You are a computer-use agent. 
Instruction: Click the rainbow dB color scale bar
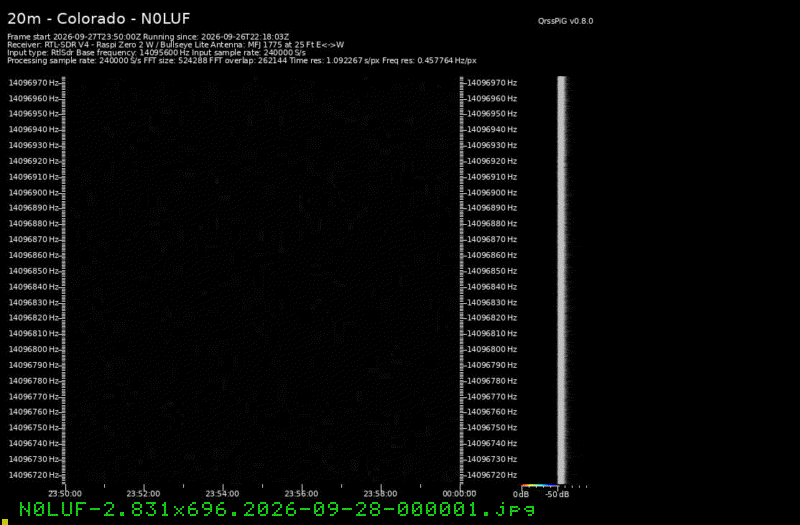pos(539,486)
